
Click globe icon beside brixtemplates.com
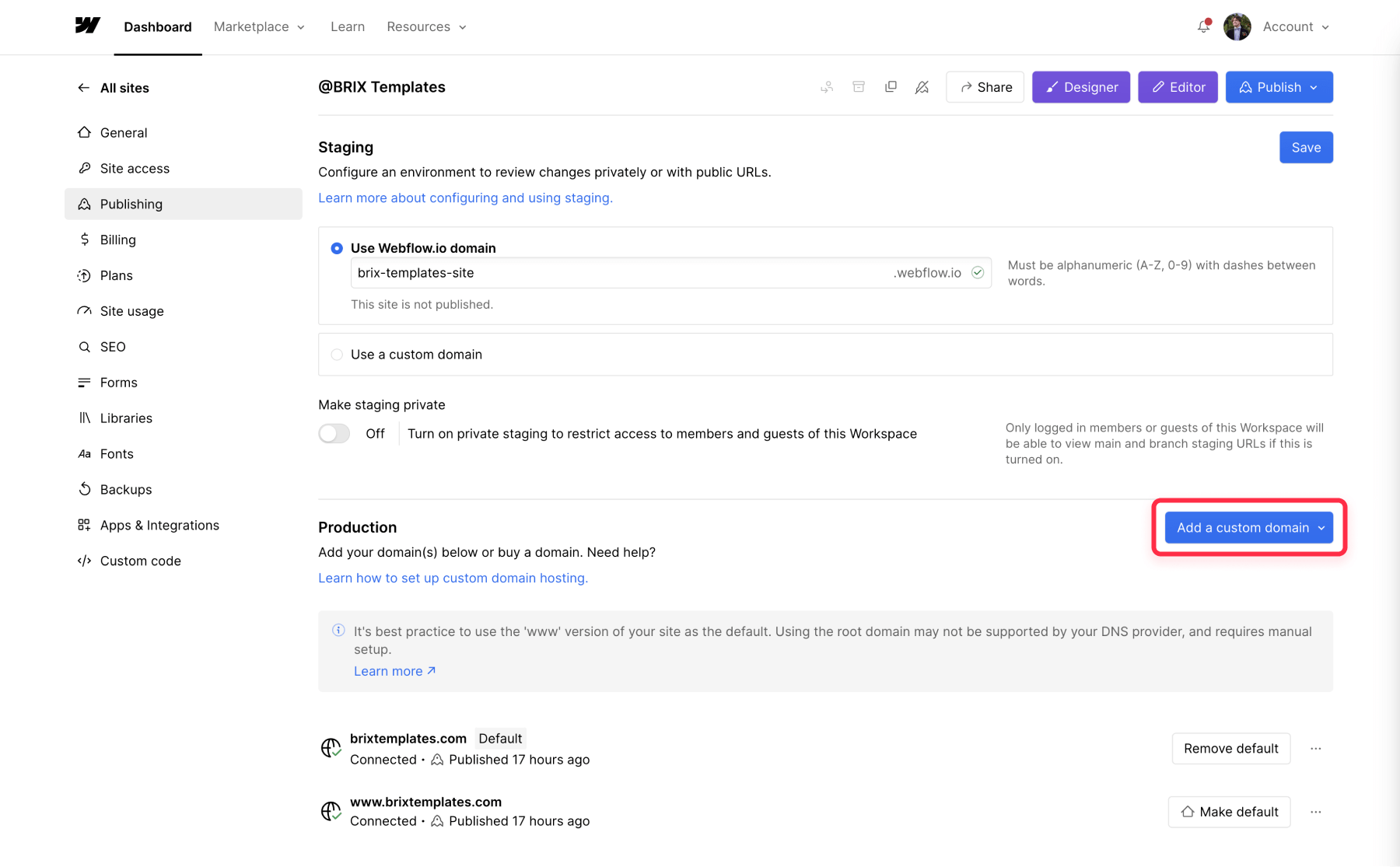point(331,748)
